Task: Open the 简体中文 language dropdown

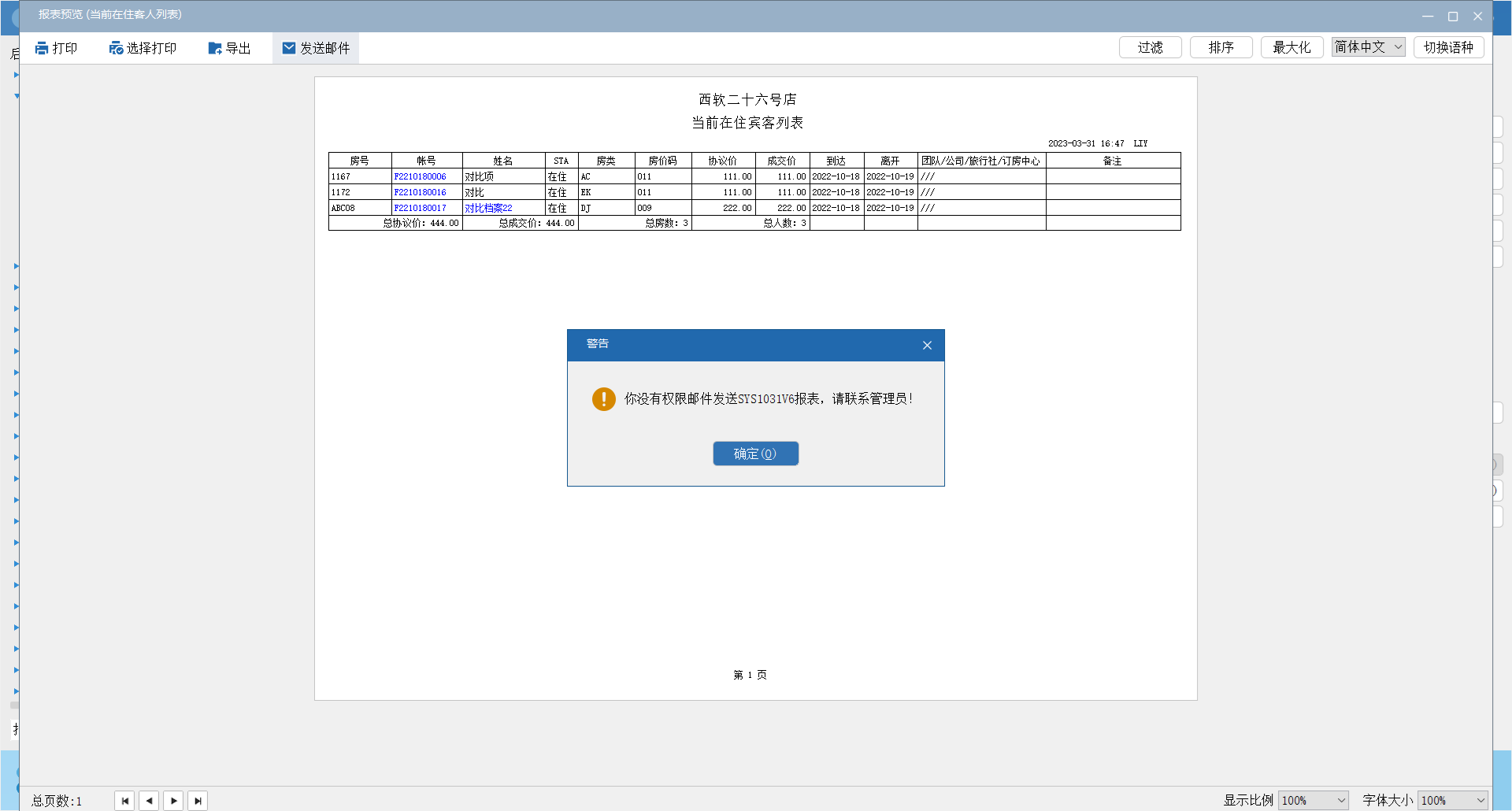Action: coord(1368,47)
